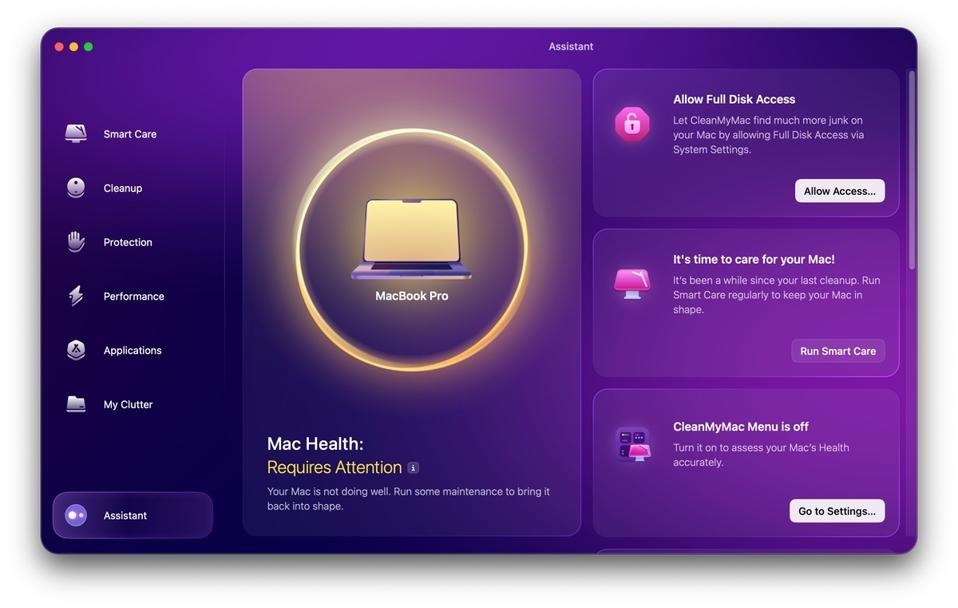Click the pink iMac care icon
Viewport: 958px width, 608px height.
pos(632,283)
